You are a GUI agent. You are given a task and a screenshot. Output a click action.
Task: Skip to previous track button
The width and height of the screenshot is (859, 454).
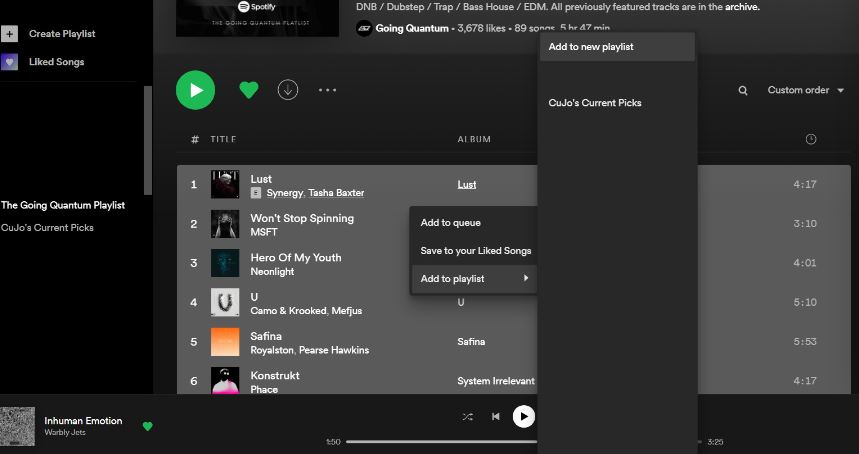(x=496, y=417)
